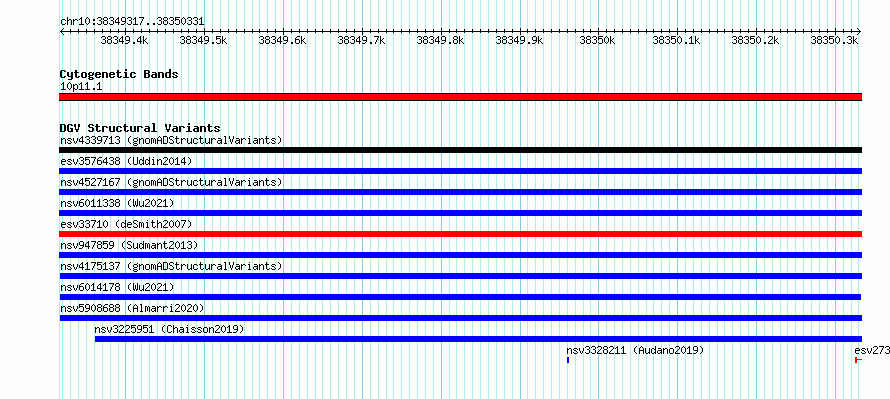Click the 10p11.1 band label
Viewport: 890px width, 399px height.
click(81, 87)
